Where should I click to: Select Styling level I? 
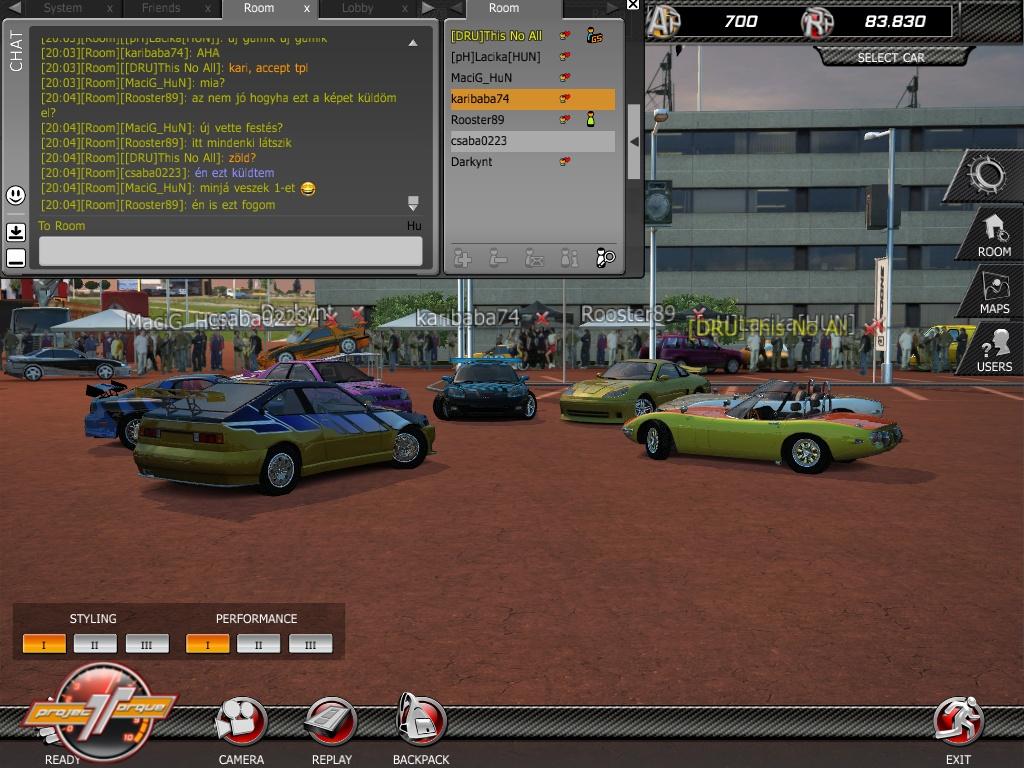pyautogui.click(x=44, y=644)
